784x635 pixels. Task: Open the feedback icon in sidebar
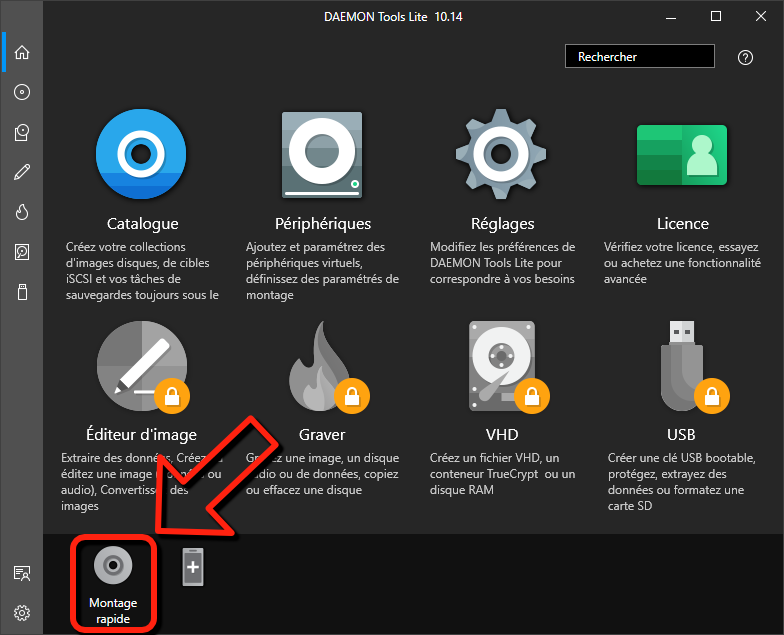tap(22, 573)
